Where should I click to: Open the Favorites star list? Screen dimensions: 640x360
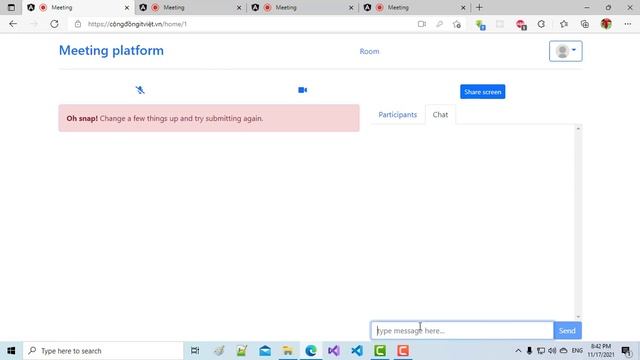[564, 24]
